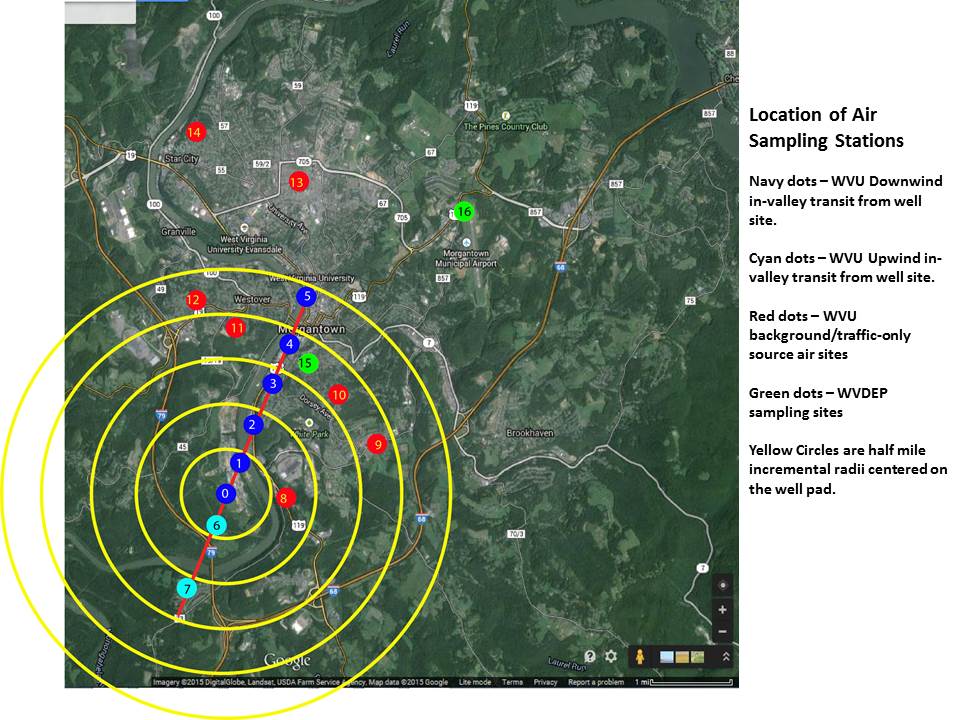
Task: Click The Pines Country Club marker icon
Action: pyautogui.click(x=505, y=115)
